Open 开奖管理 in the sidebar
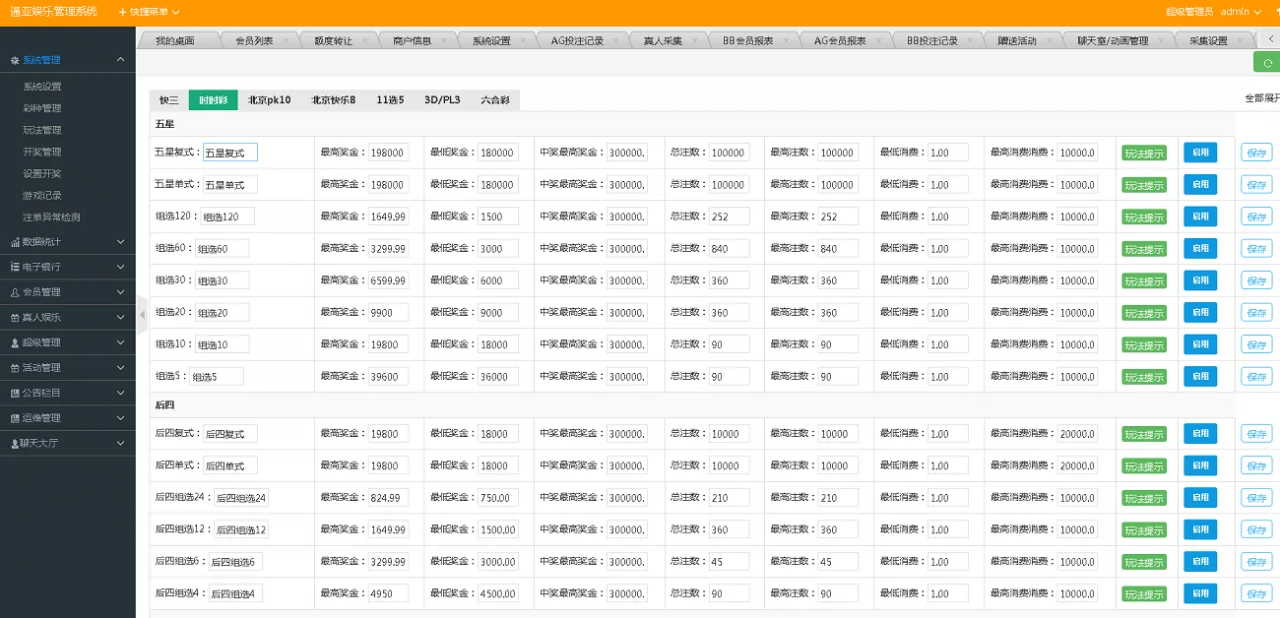Viewport: 1280px width, 618px height. pyautogui.click(x=42, y=152)
